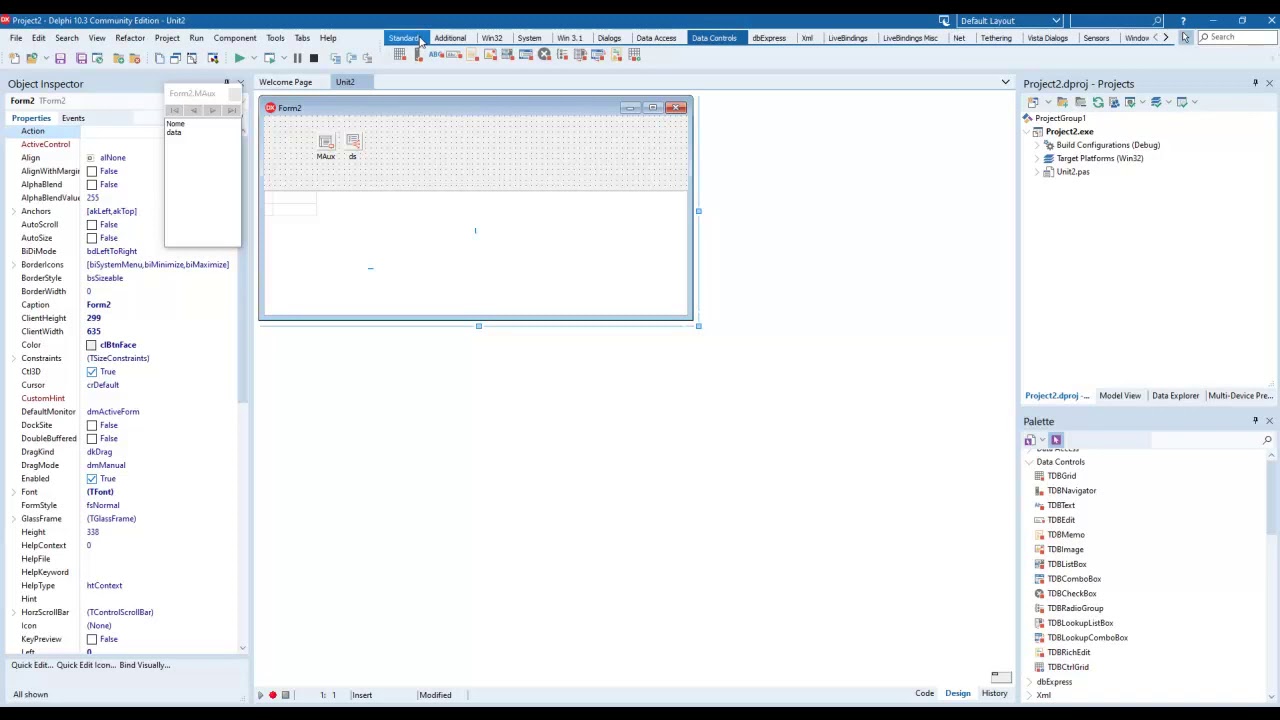Toggle the AutoScroll checkbox
1280x720 pixels.
92,225
